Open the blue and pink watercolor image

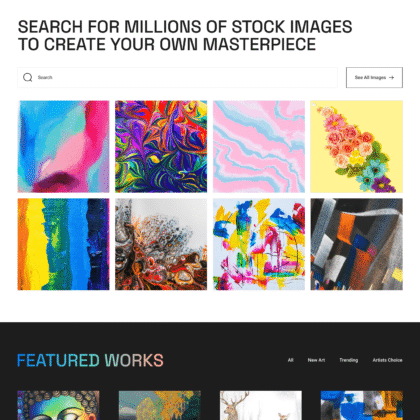[x=63, y=147]
